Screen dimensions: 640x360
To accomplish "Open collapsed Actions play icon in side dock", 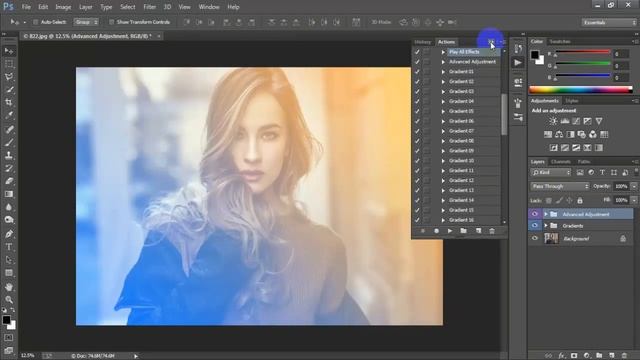I will tap(518, 62).
